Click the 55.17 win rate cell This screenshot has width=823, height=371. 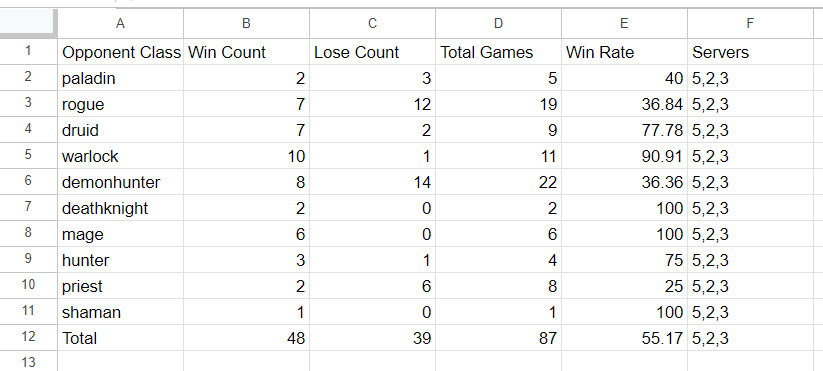pyautogui.click(x=624, y=338)
